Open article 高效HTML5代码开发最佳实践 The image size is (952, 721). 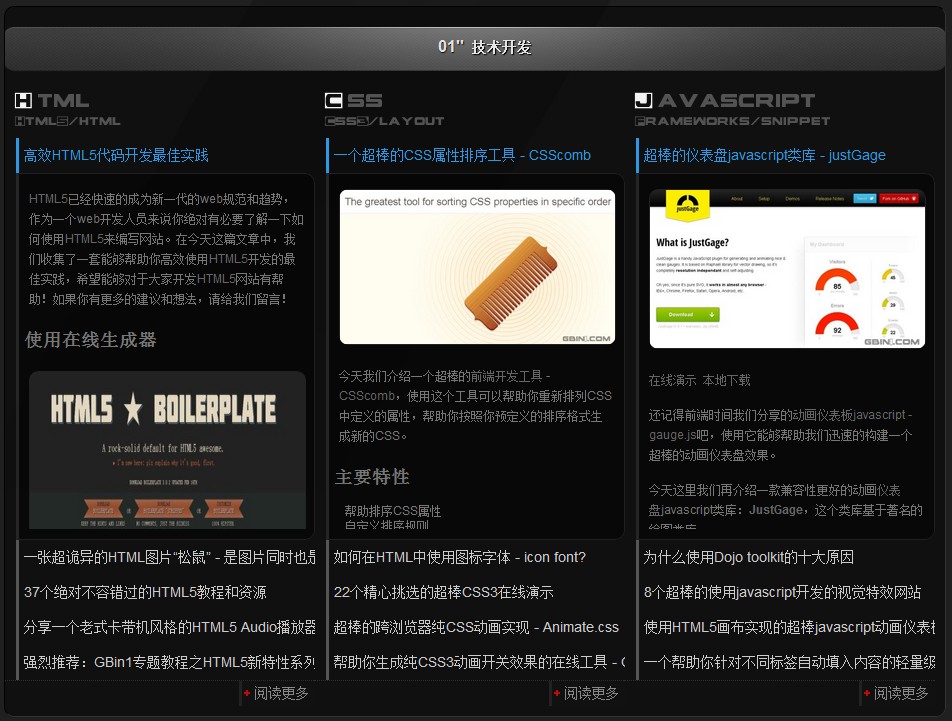116,155
